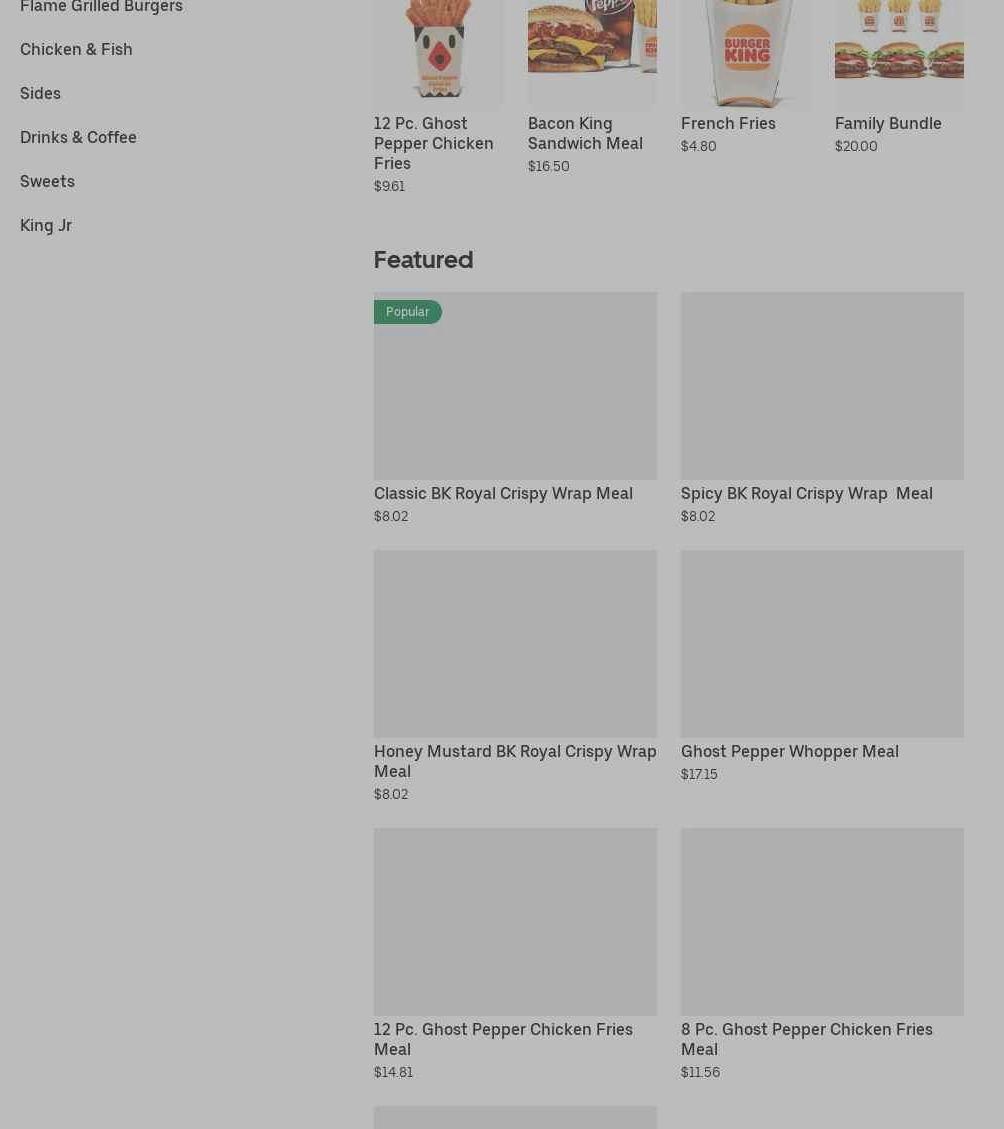The width and height of the screenshot is (1004, 1129).
Task: Click the Ghost Pepper Chicken Fries box image
Action: click(x=439, y=50)
